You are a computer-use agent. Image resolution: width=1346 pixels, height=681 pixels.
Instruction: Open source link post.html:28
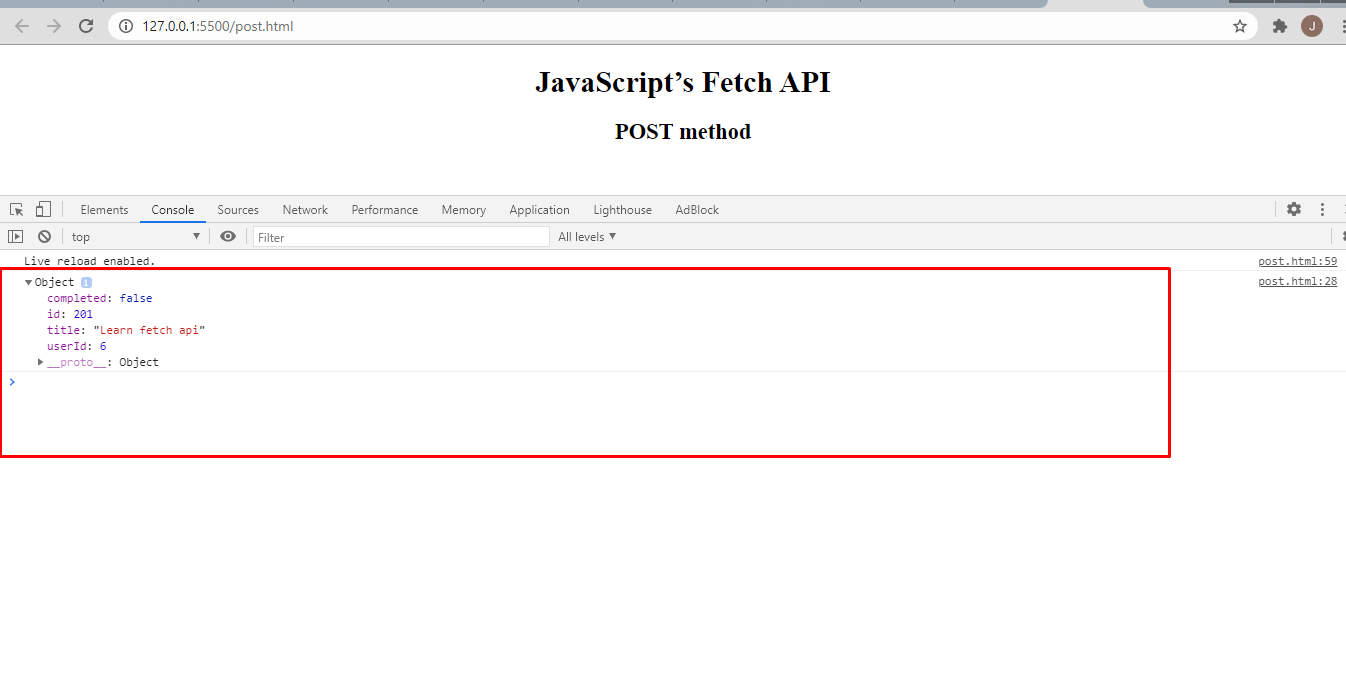coord(1297,281)
